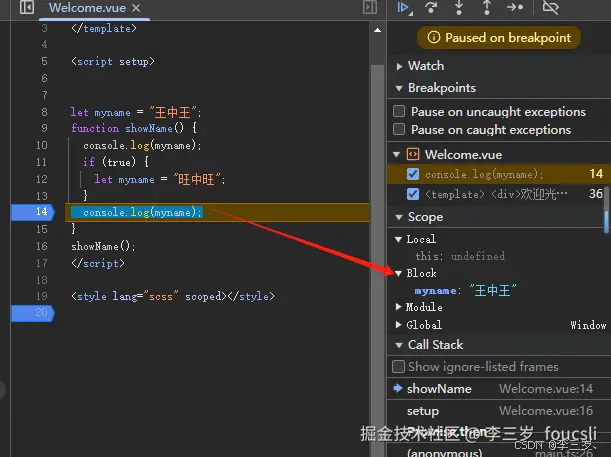Click 'Welcome.vue:14' location link
The image size is (611, 457).
pyautogui.click(x=546, y=389)
